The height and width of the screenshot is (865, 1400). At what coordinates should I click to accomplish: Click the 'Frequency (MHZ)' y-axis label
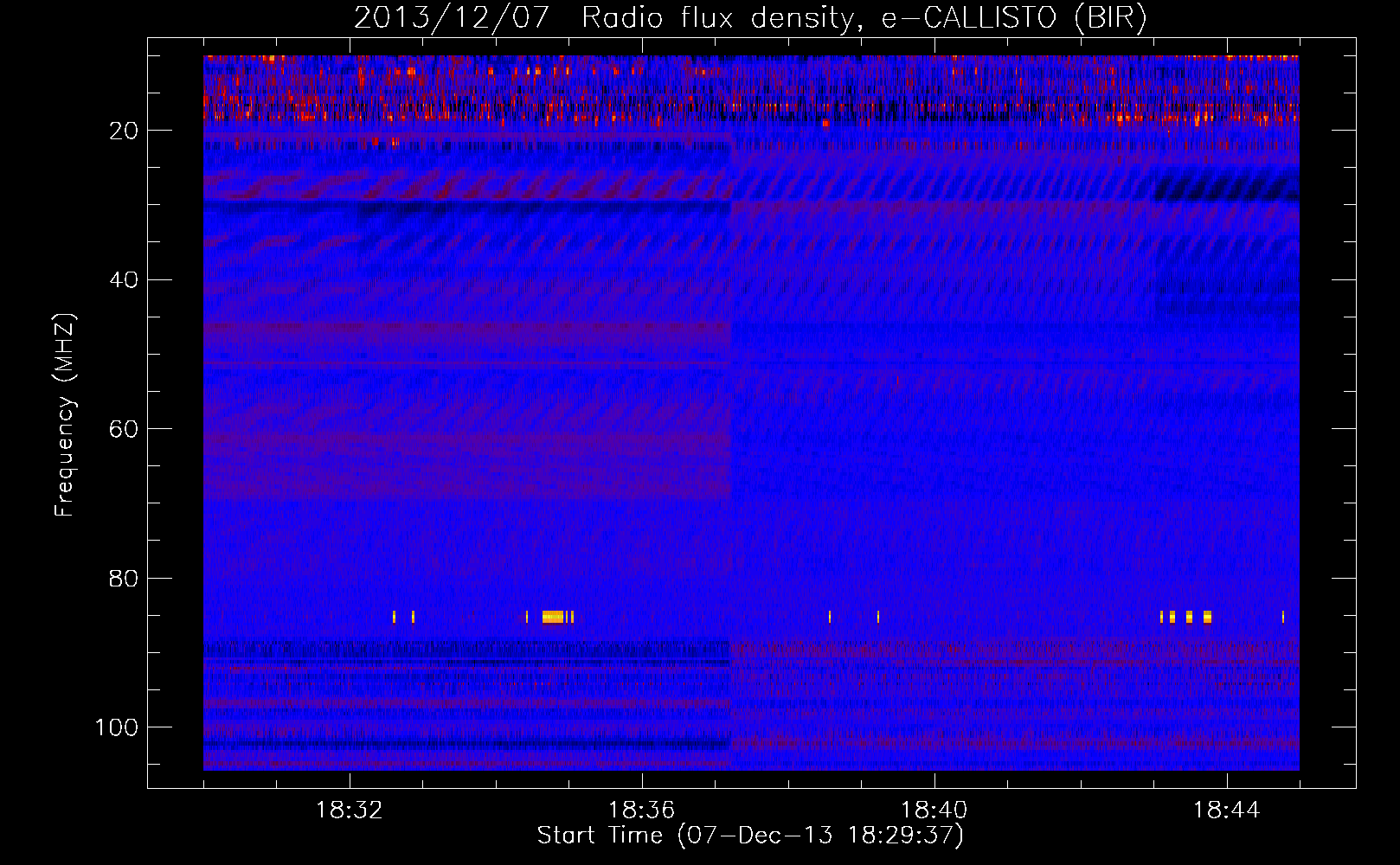click(x=65, y=415)
